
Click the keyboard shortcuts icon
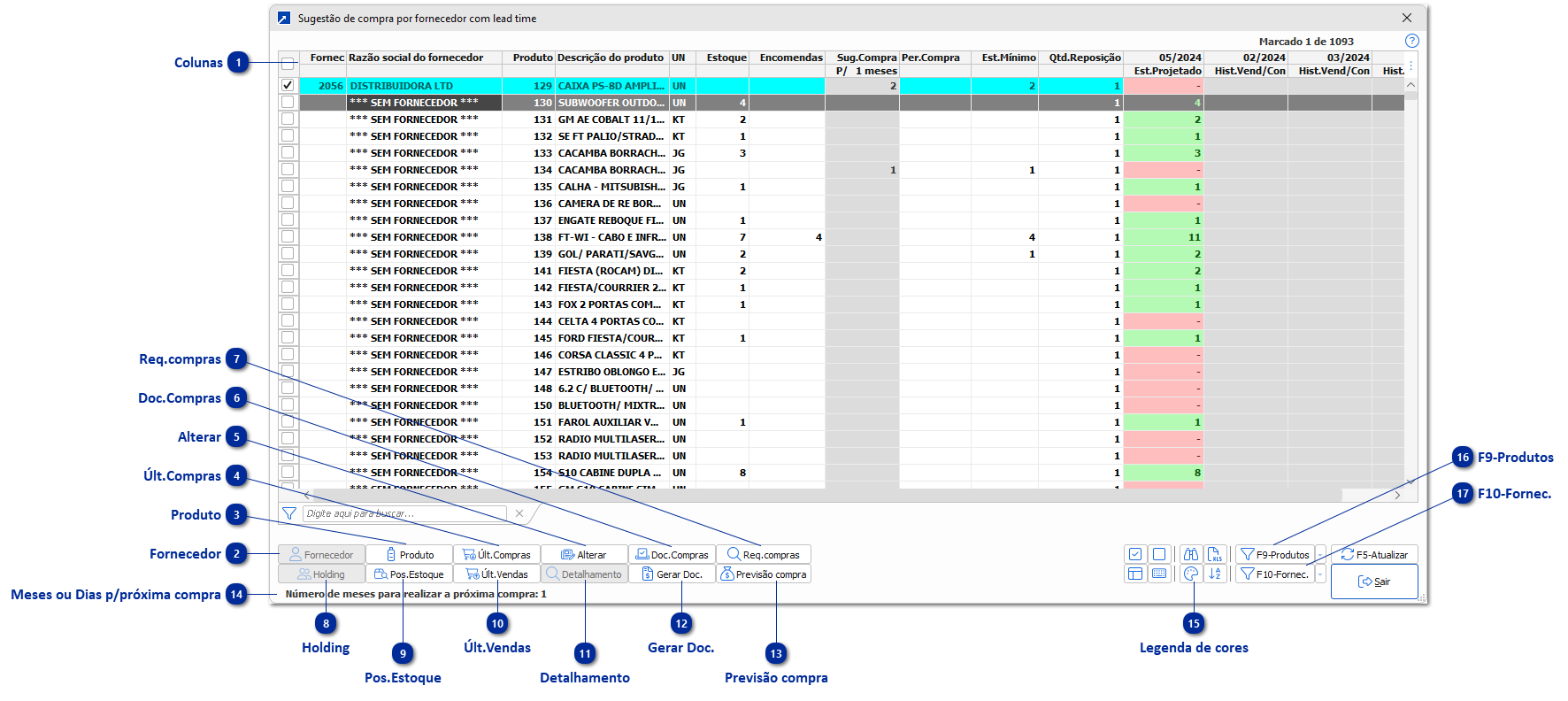(1158, 574)
